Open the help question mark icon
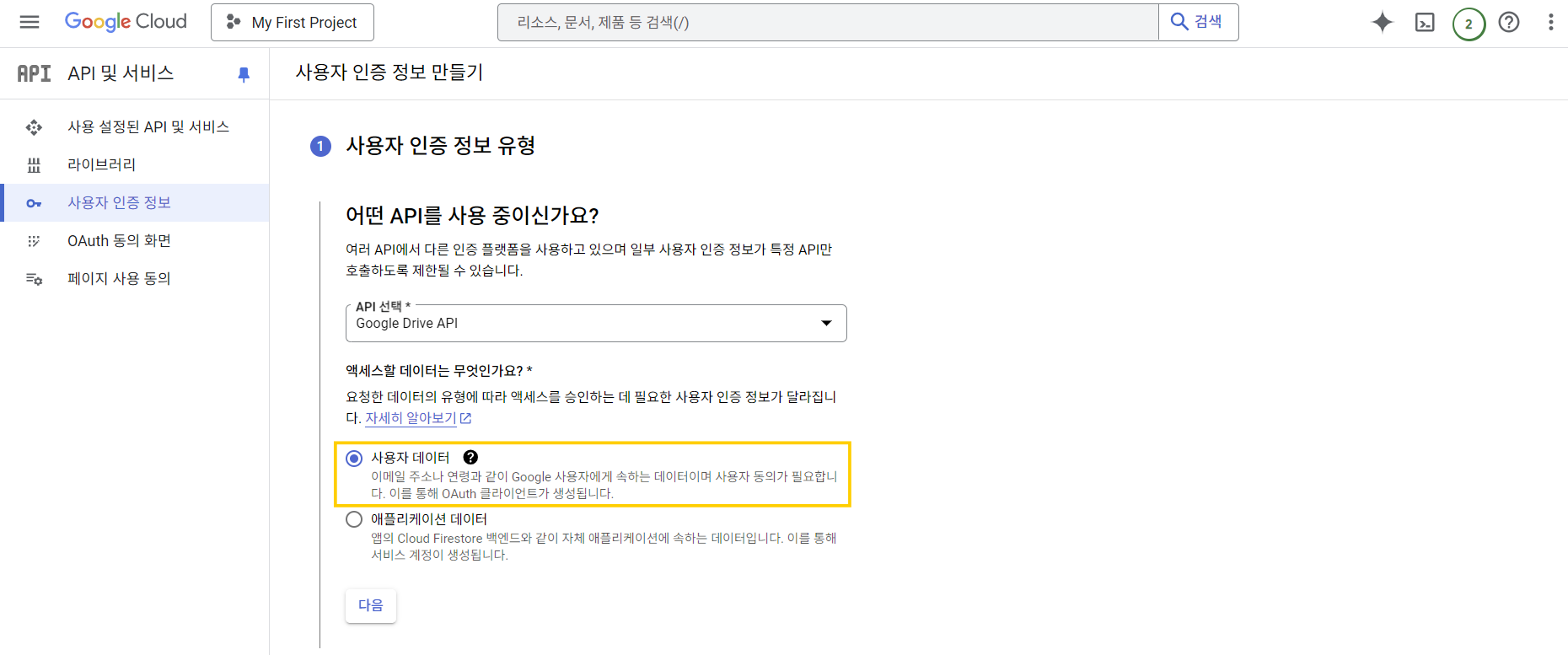 (x=1509, y=22)
